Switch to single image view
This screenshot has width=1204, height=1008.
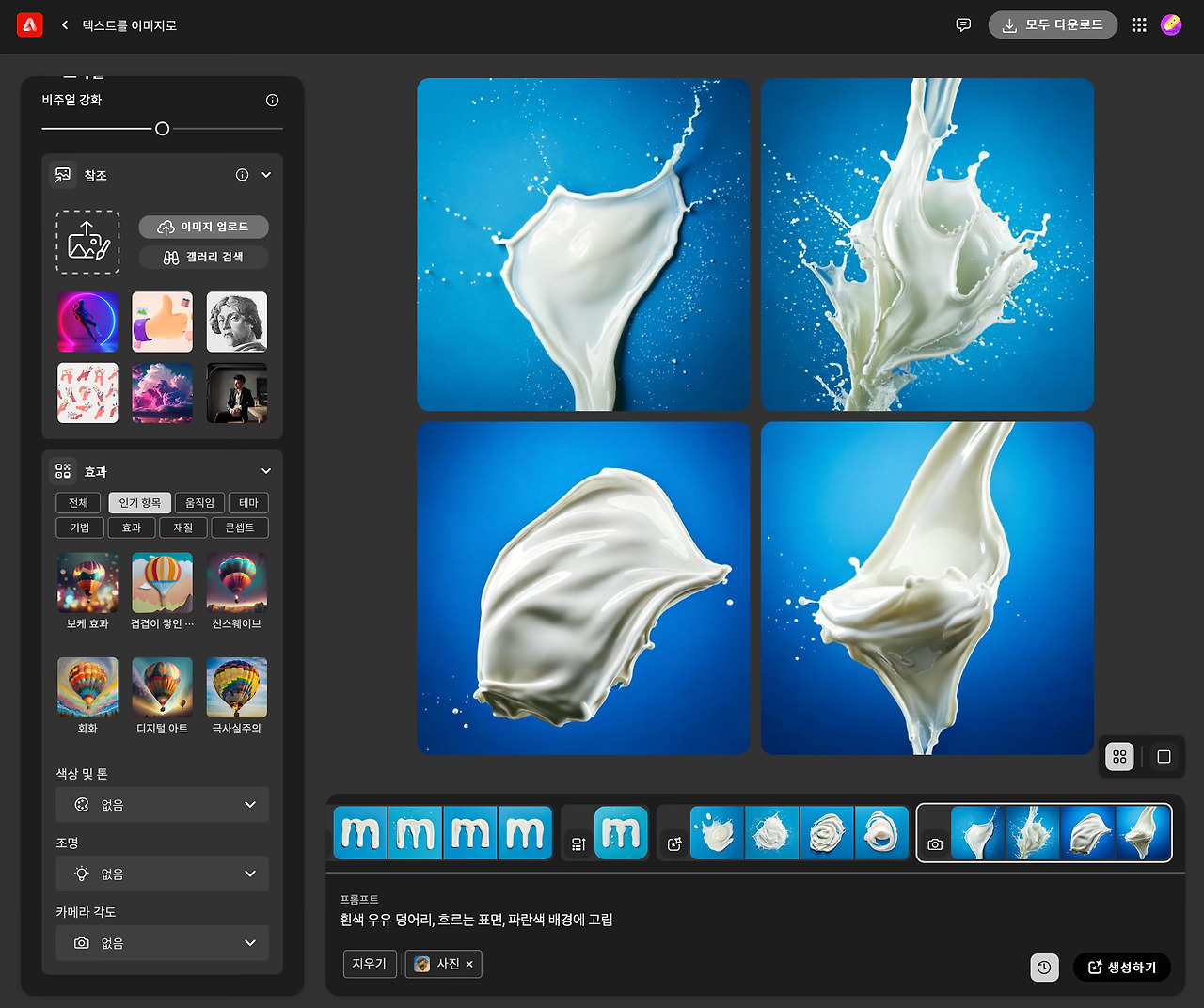point(1164,756)
